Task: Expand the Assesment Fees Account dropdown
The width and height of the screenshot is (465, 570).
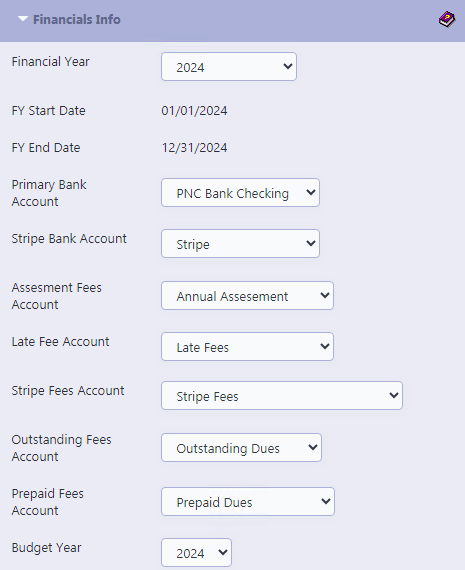Action: point(247,296)
